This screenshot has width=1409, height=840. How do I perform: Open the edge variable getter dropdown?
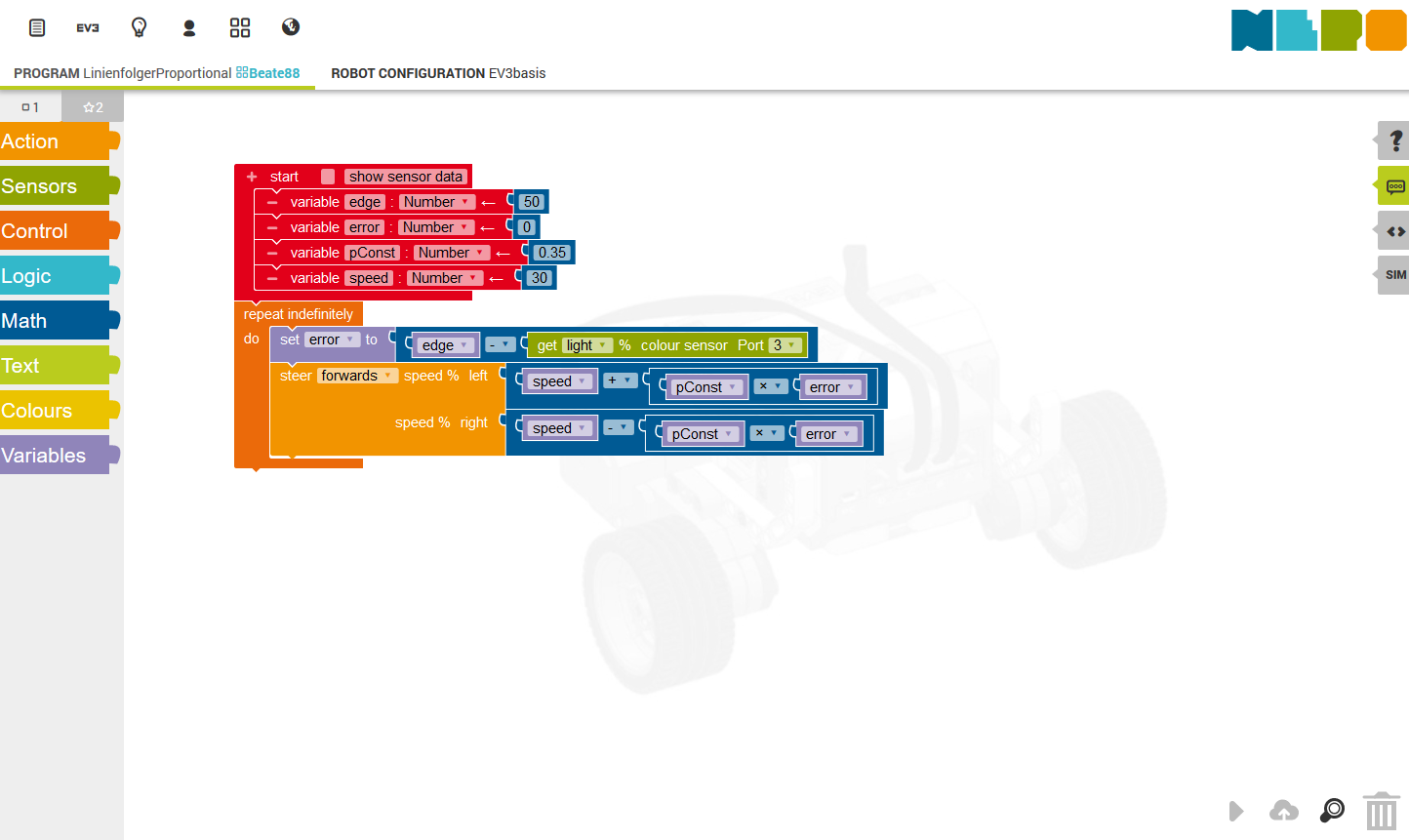pos(446,345)
